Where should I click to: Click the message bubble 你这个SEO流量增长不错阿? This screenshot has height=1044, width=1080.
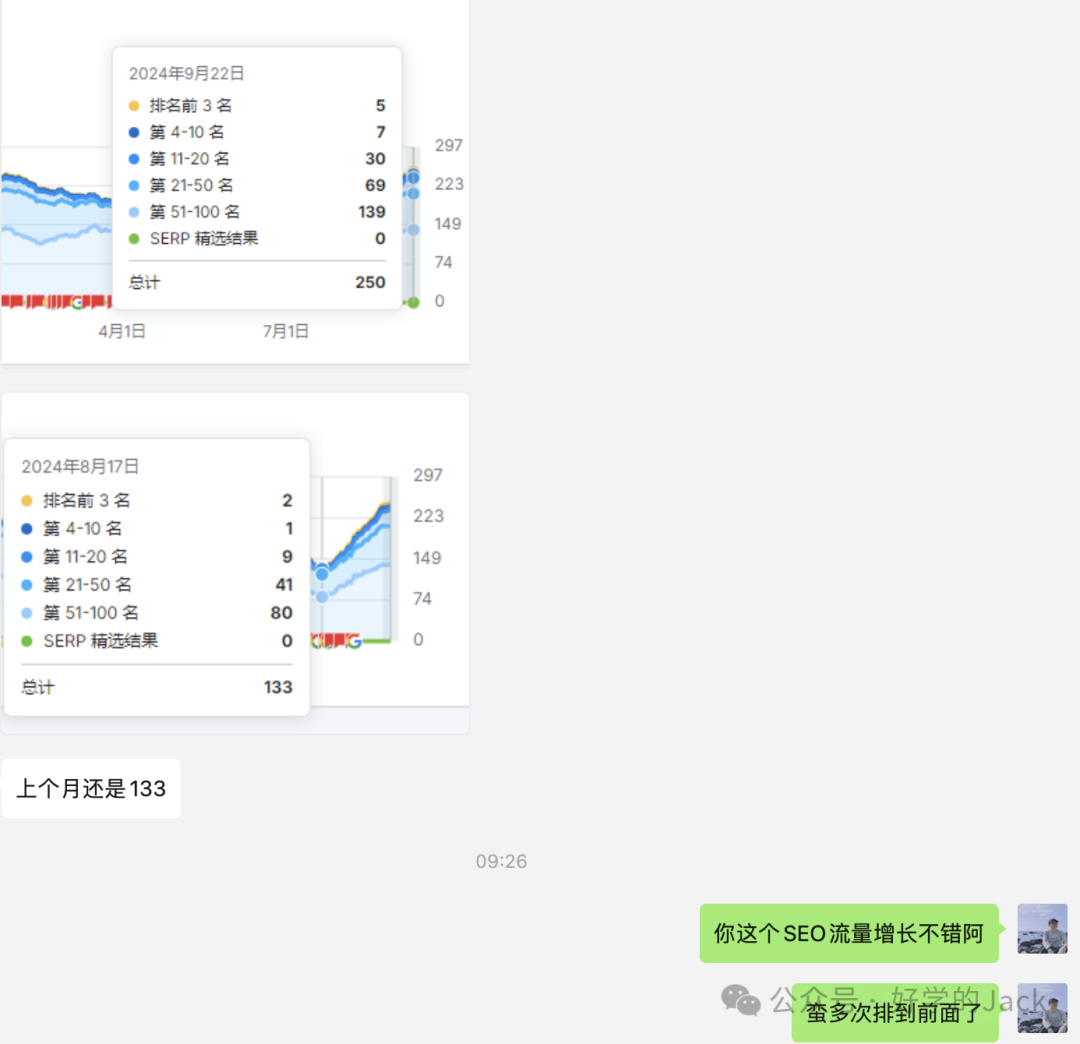pos(849,932)
